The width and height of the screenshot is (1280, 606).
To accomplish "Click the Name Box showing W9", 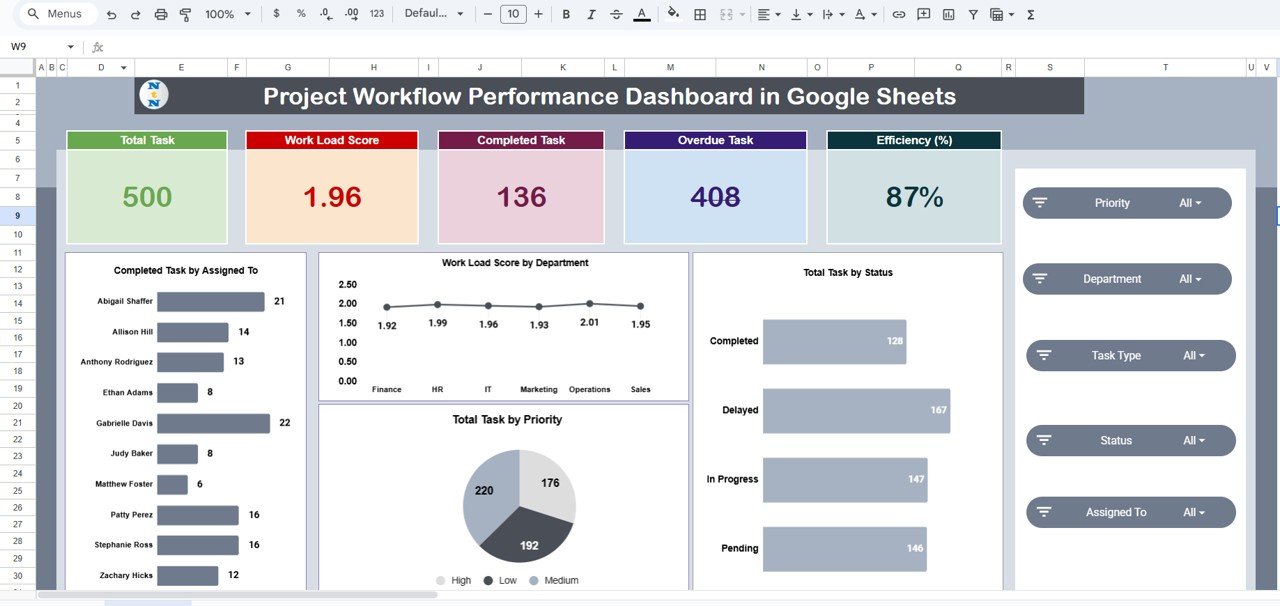I will 30,46.
